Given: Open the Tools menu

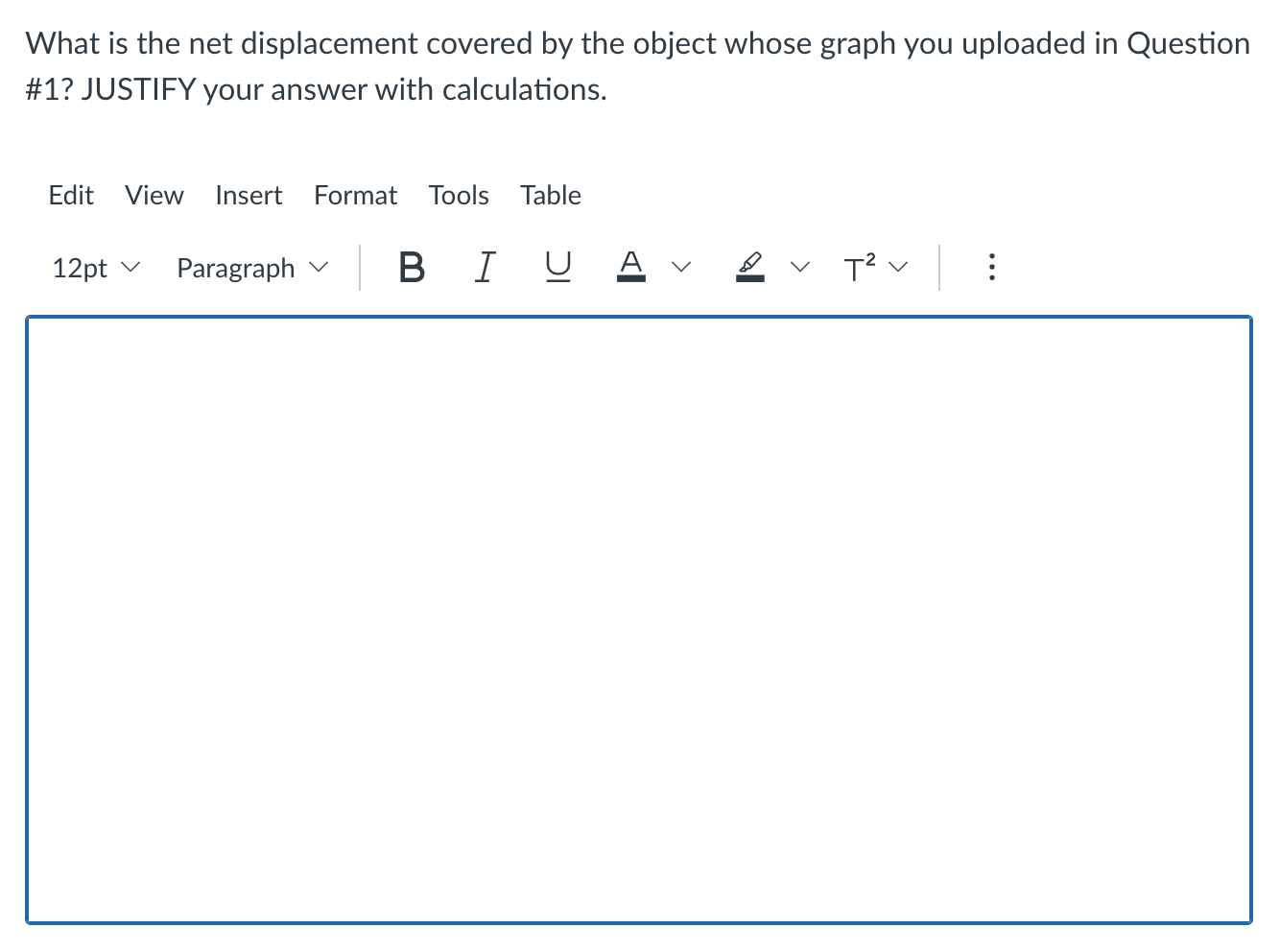Looking at the screenshot, I should 459,195.
